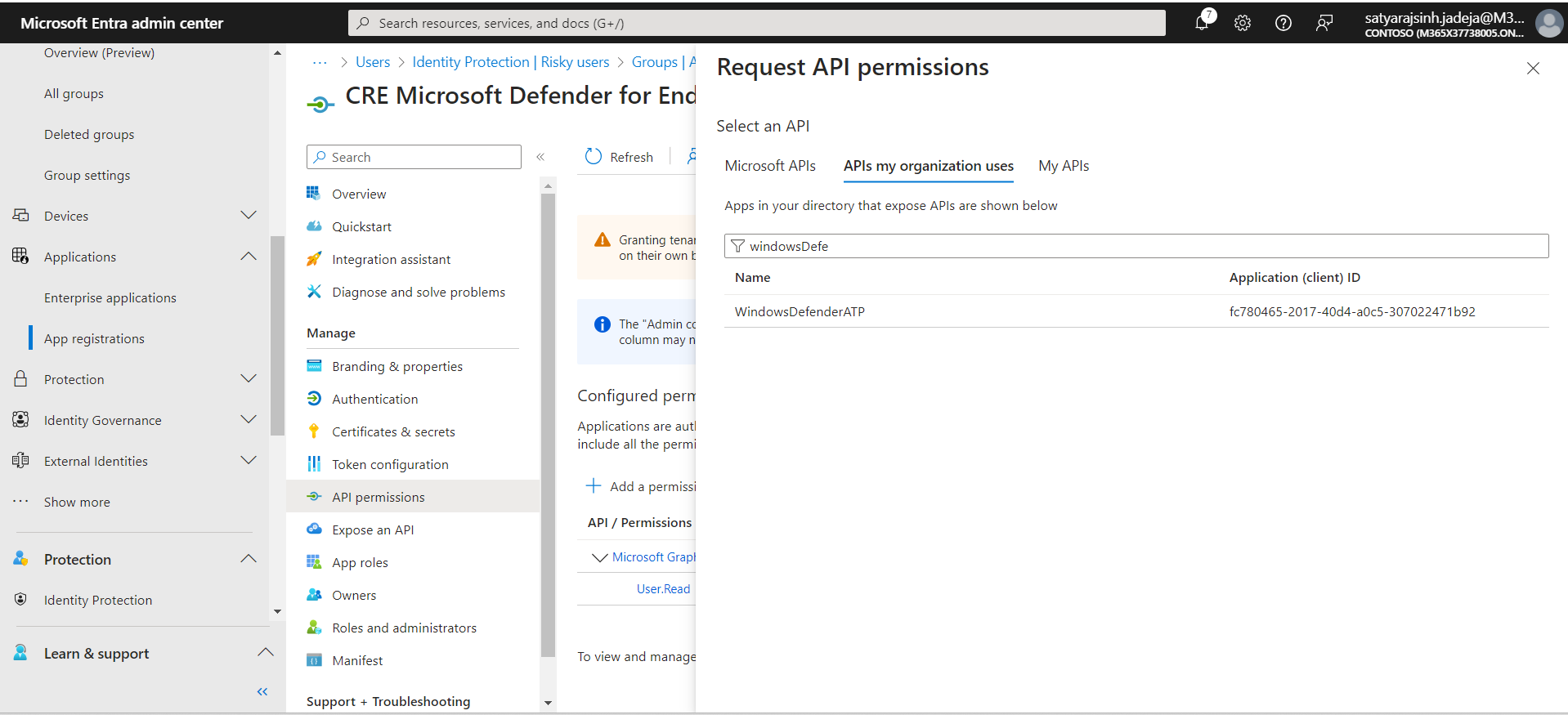The image size is (1568, 715).
Task: Click Add a permission button
Action: [x=640, y=486]
